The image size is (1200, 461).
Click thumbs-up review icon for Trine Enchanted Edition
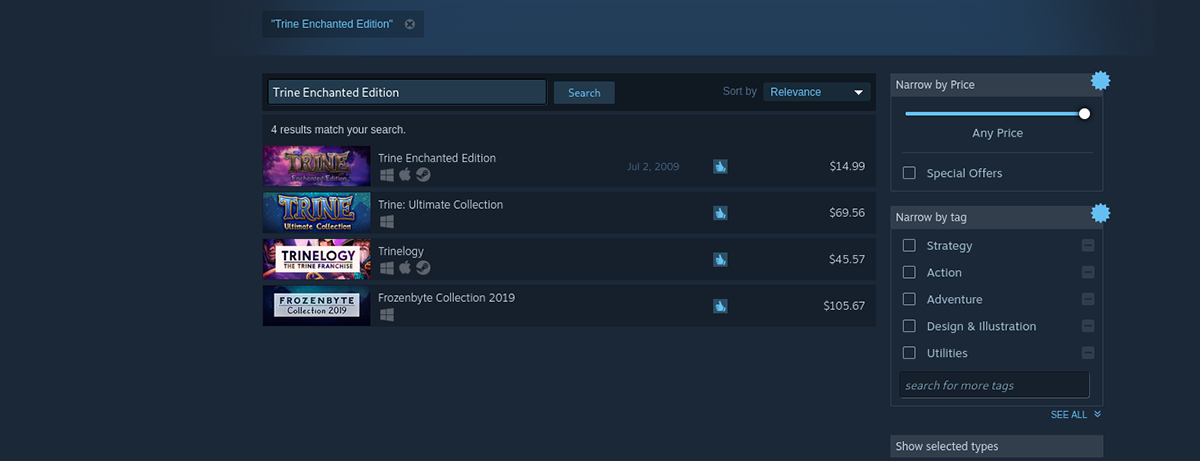click(720, 166)
